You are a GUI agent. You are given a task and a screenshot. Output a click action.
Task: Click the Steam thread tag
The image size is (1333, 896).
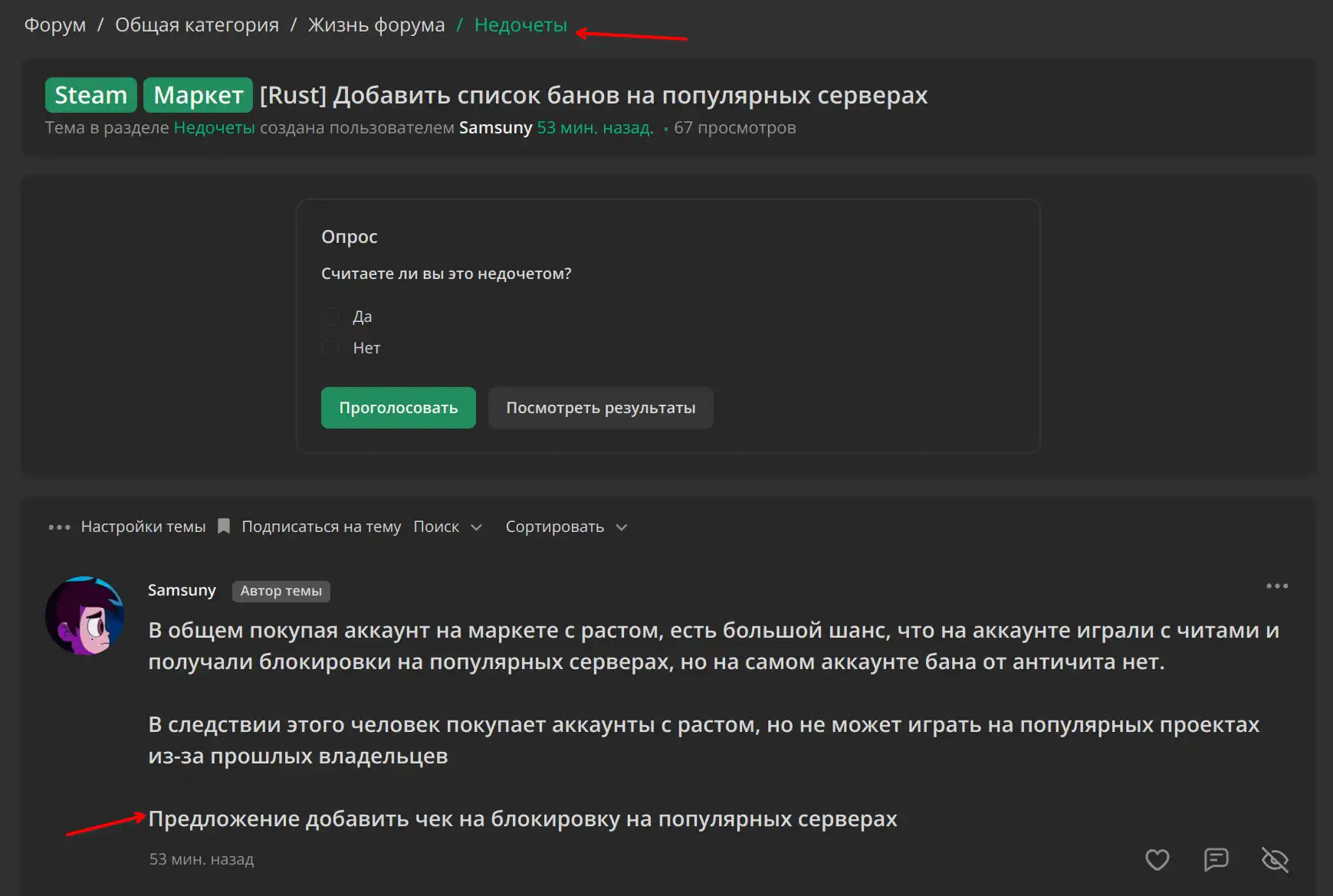point(91,95)
